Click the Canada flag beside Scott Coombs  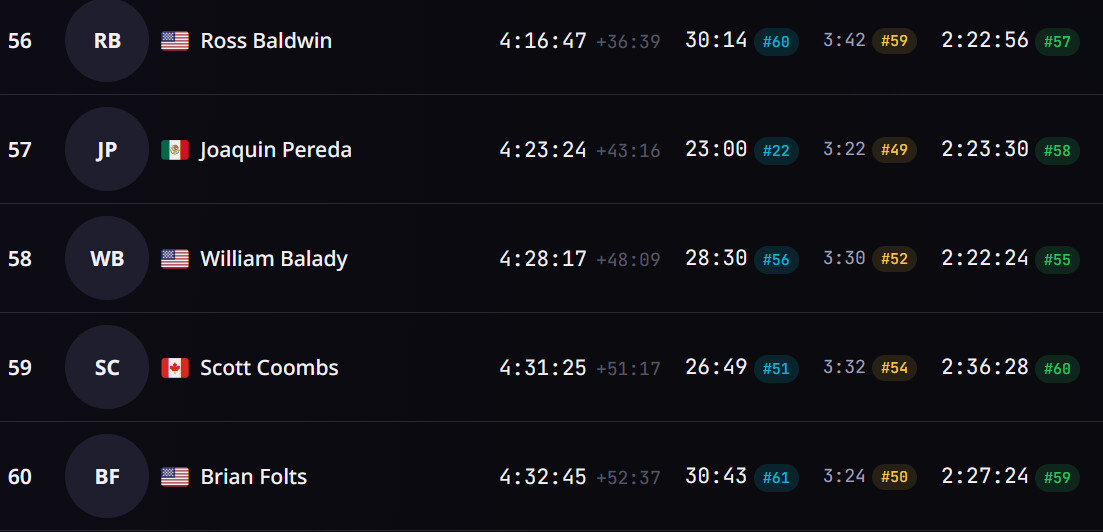[x=175, y=368]
